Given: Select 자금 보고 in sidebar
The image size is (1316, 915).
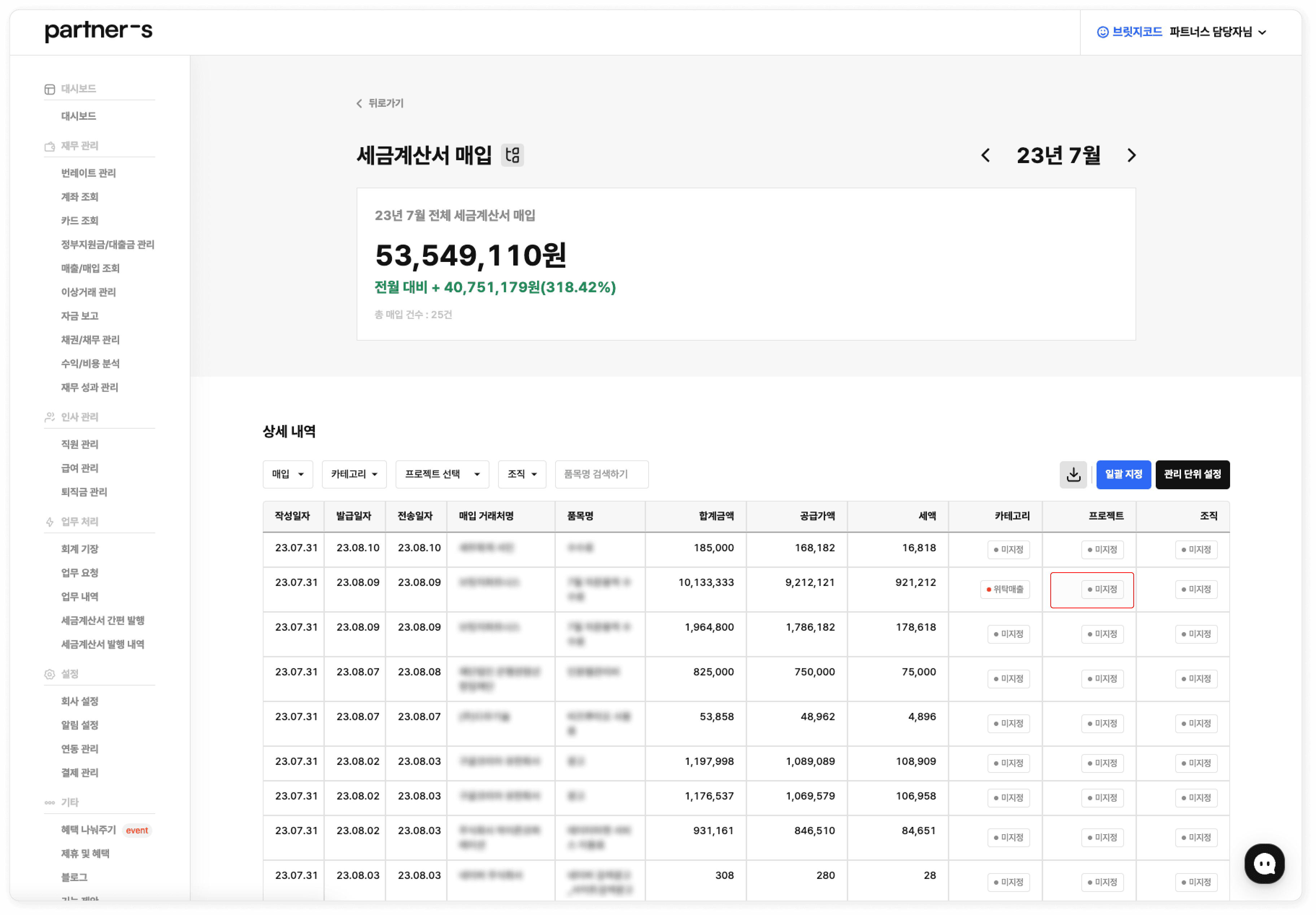Looking at the screenshot, I should tap(80, 316).
